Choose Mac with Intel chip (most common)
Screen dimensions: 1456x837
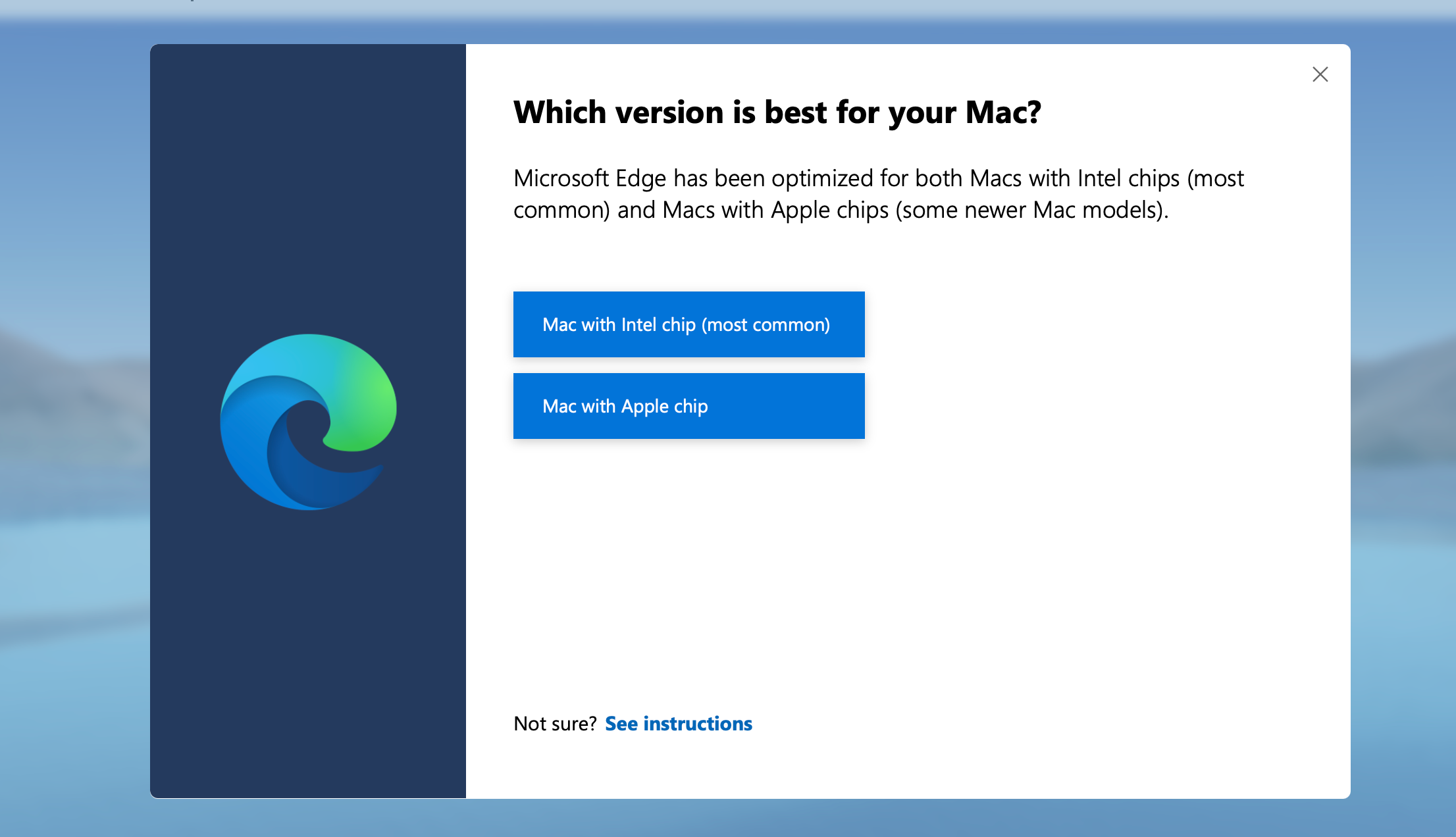coord(689,324)
